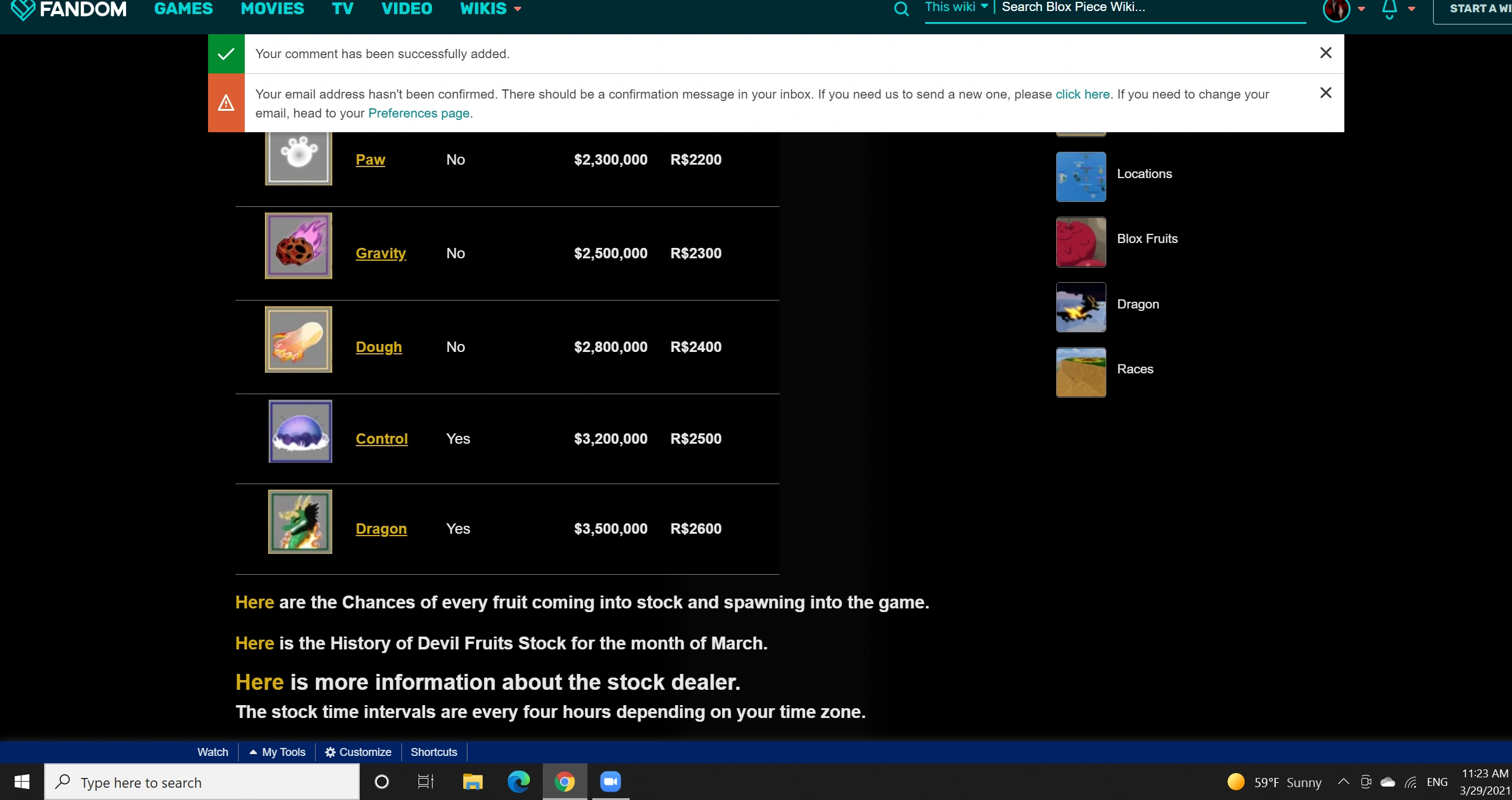Dismiss the comment added notification

(x=1325, y=53)
